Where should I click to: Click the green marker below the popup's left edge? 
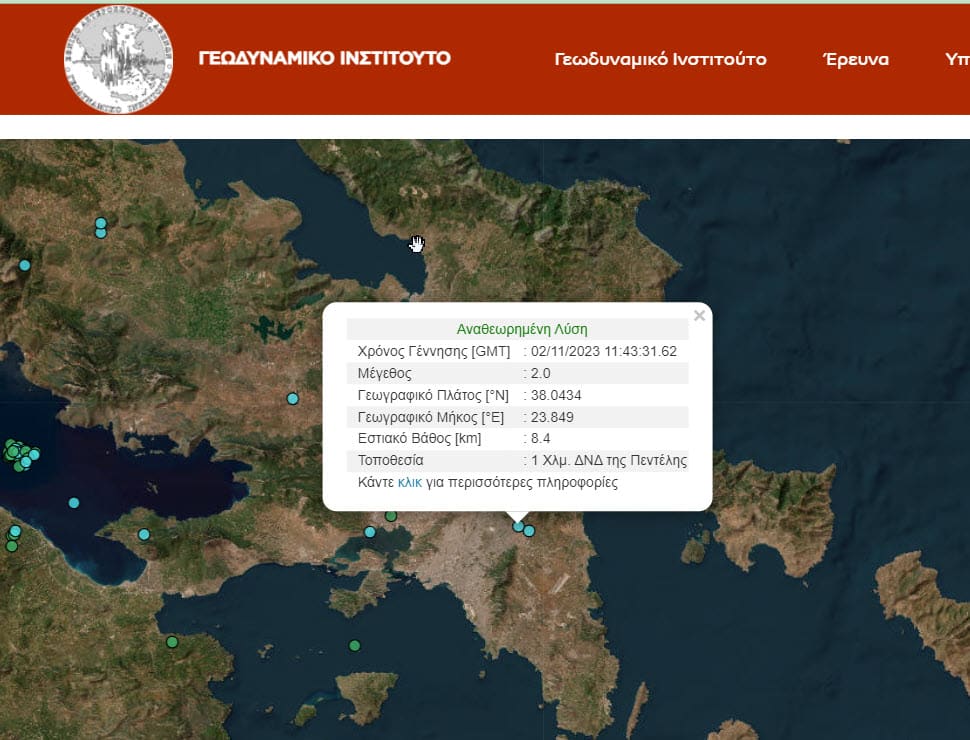pyautogui.click(x=391, y=516)
